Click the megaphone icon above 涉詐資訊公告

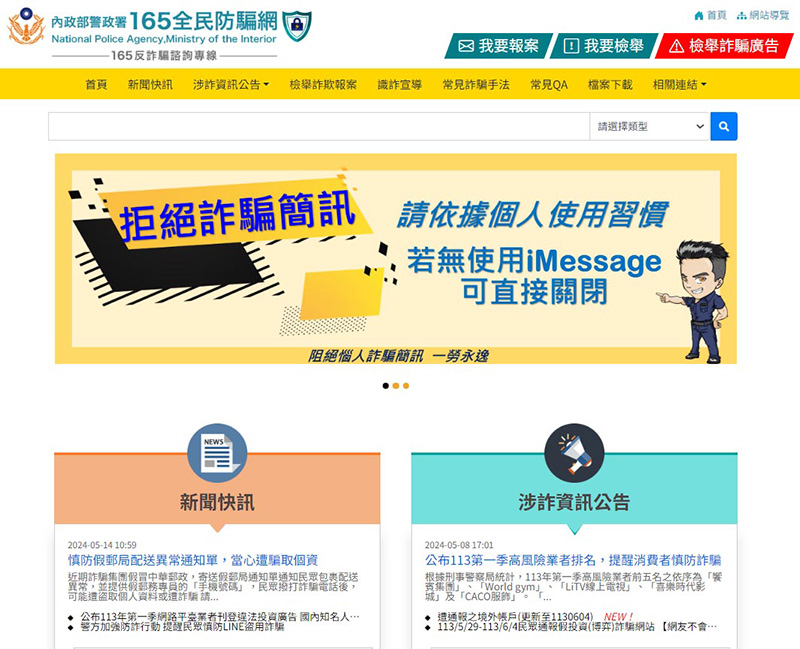point(574,453)
